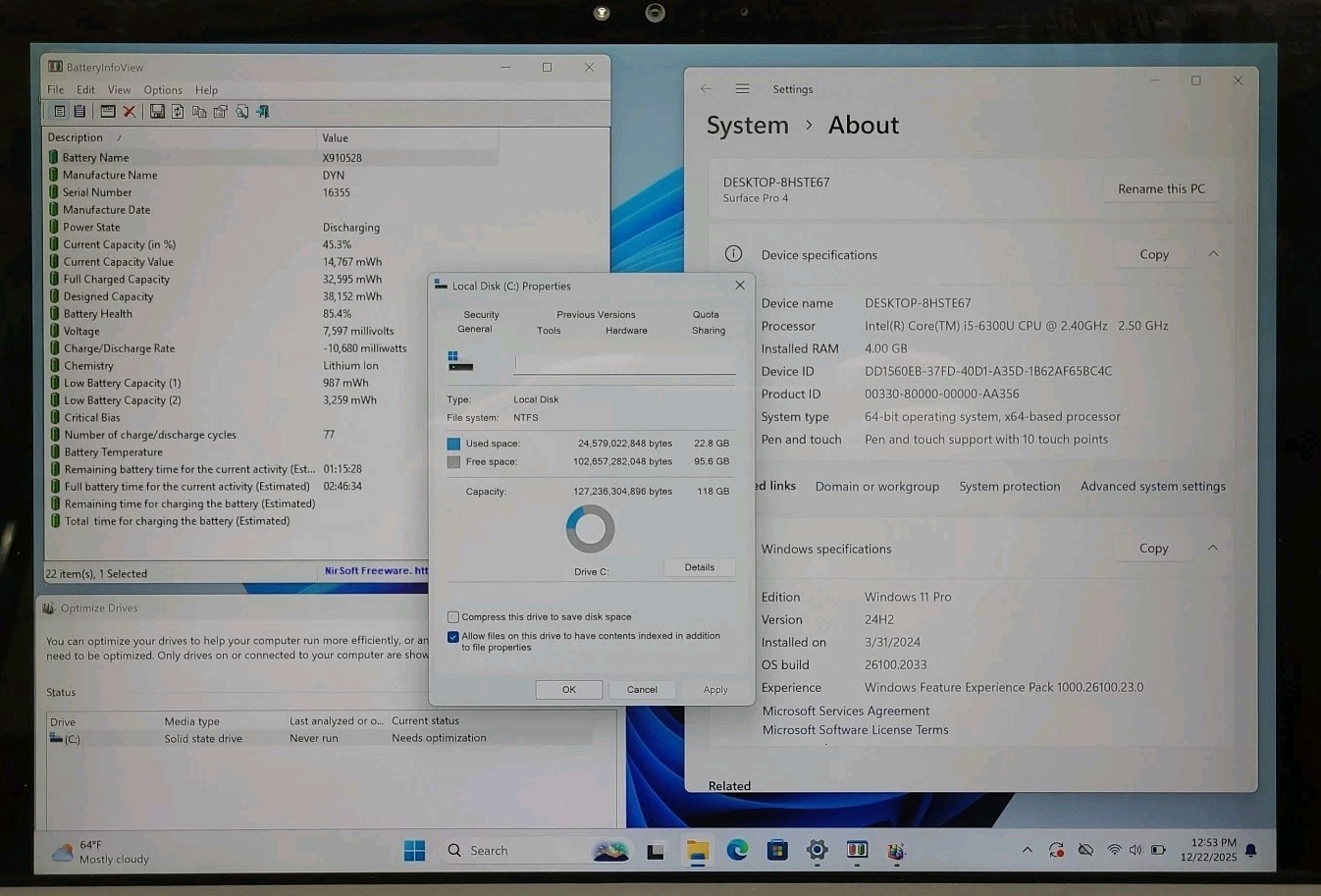Open the Edit menu in BatteryInfoView
Image resolution: width=1321 pixels, height=896 pixels.
tap(86, 89)
